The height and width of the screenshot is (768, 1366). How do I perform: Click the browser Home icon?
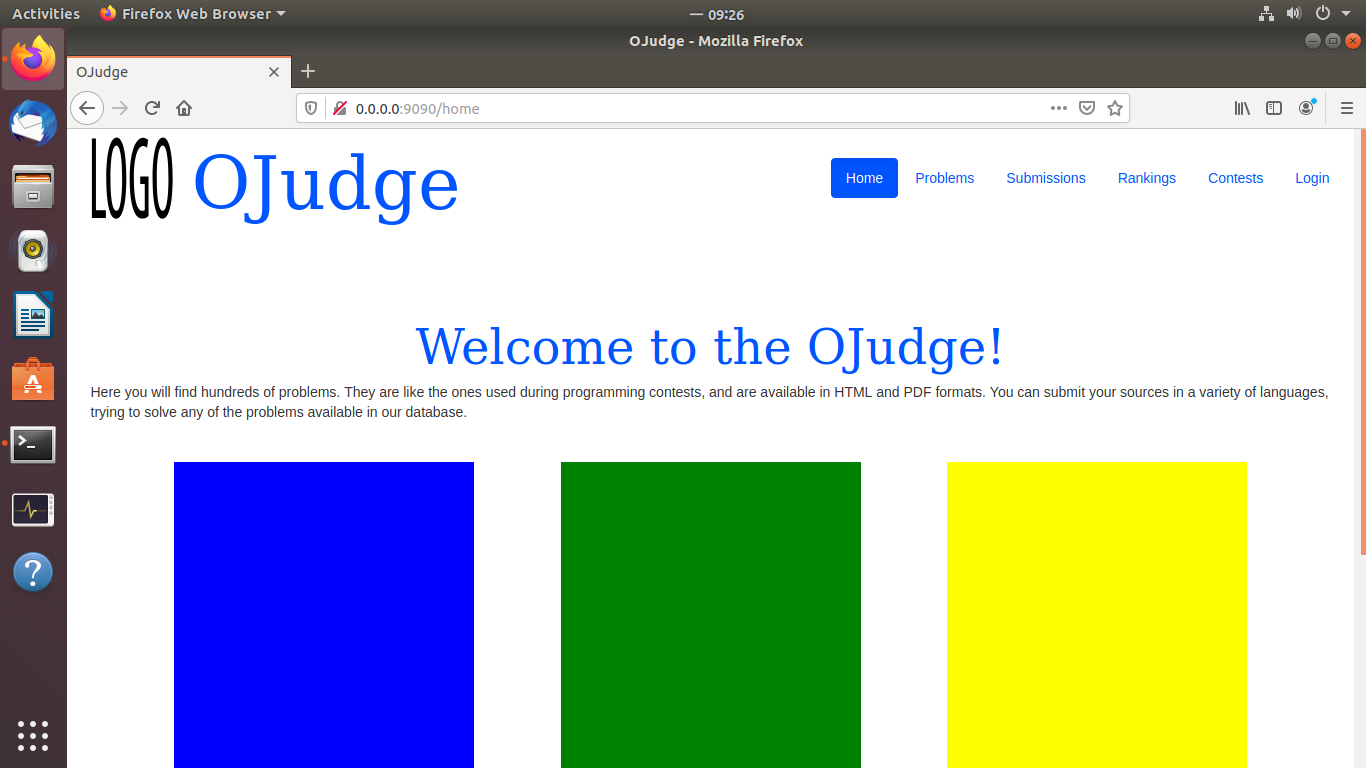click(184, 108)
